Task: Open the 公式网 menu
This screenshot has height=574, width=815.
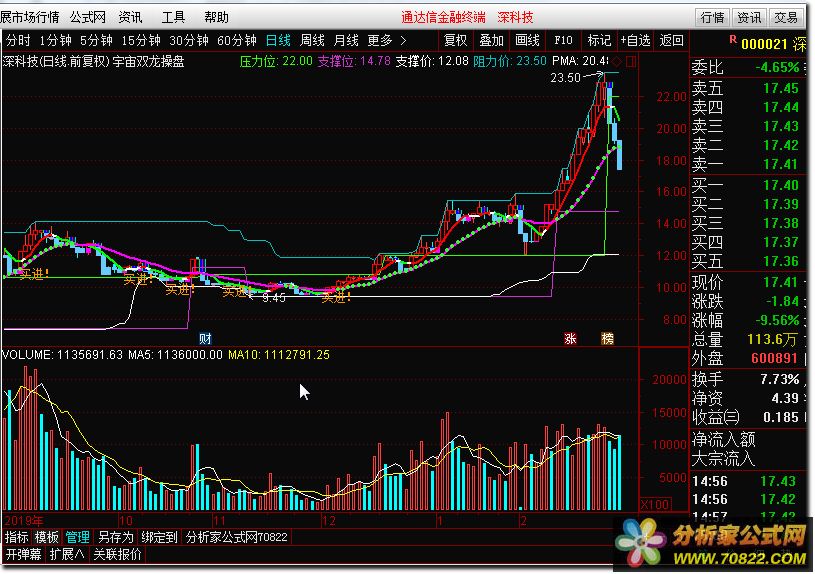Action: click(87, 17)
